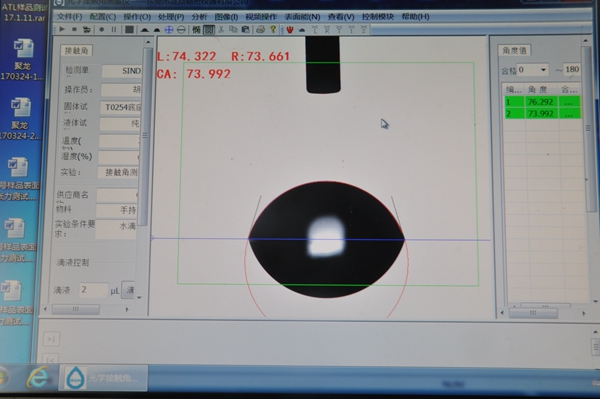Open the 表面能(N) menu
The height and width of the screenshot is (399, 600).
pos(302,17)
